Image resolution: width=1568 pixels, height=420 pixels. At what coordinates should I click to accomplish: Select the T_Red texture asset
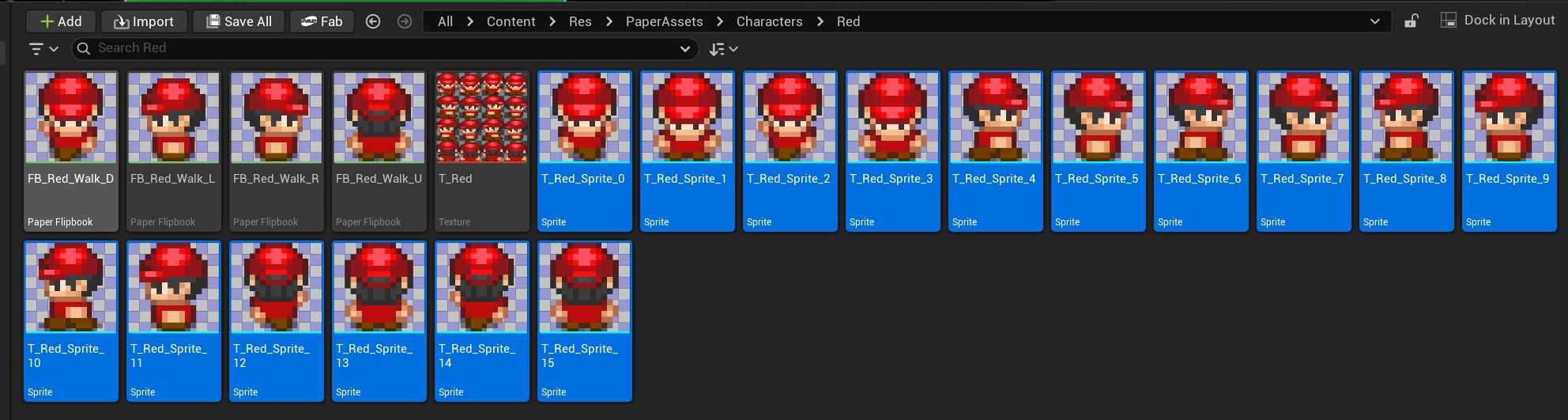pos(482,150)
